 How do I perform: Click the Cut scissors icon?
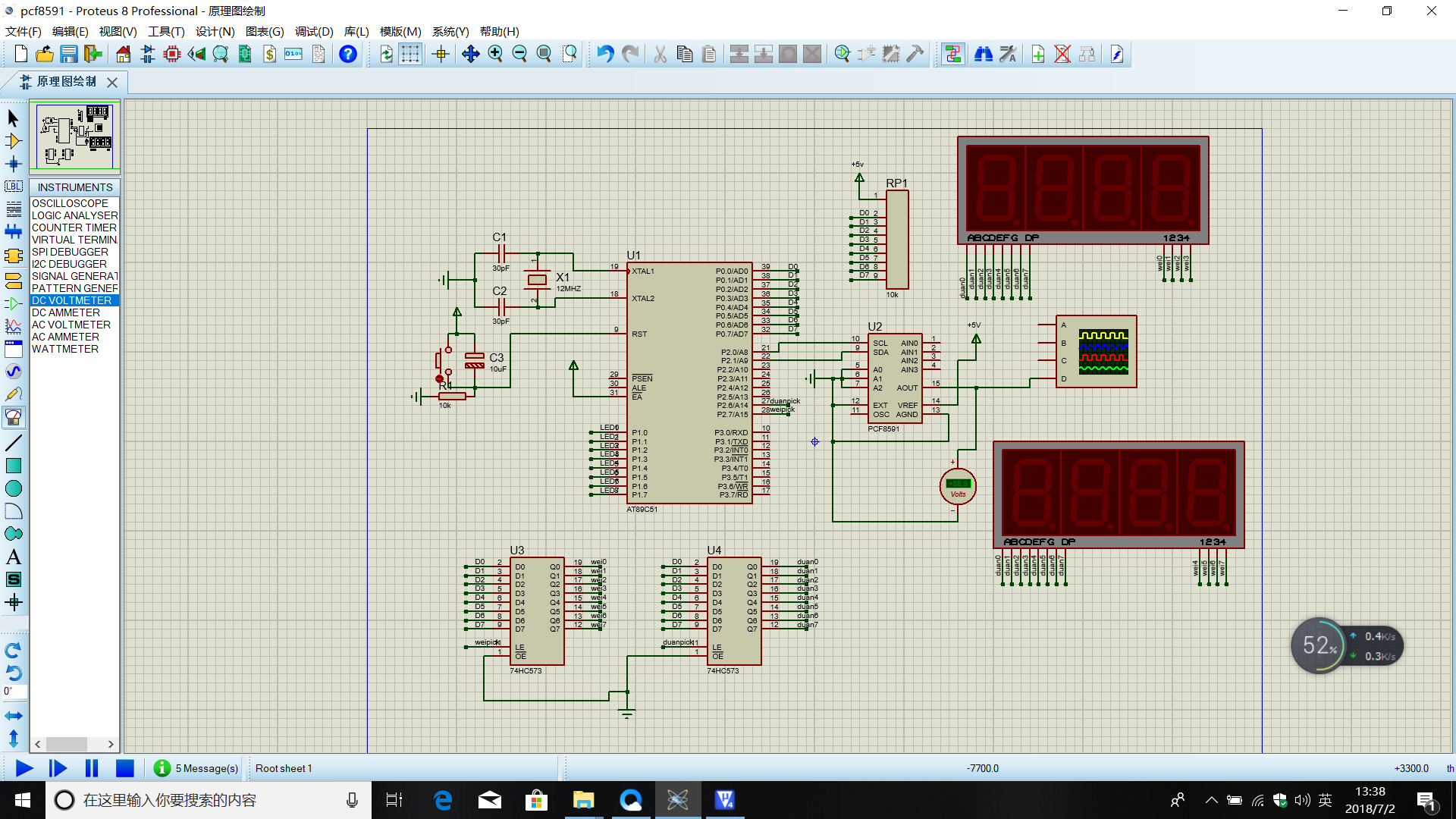[x=660, y=54]
